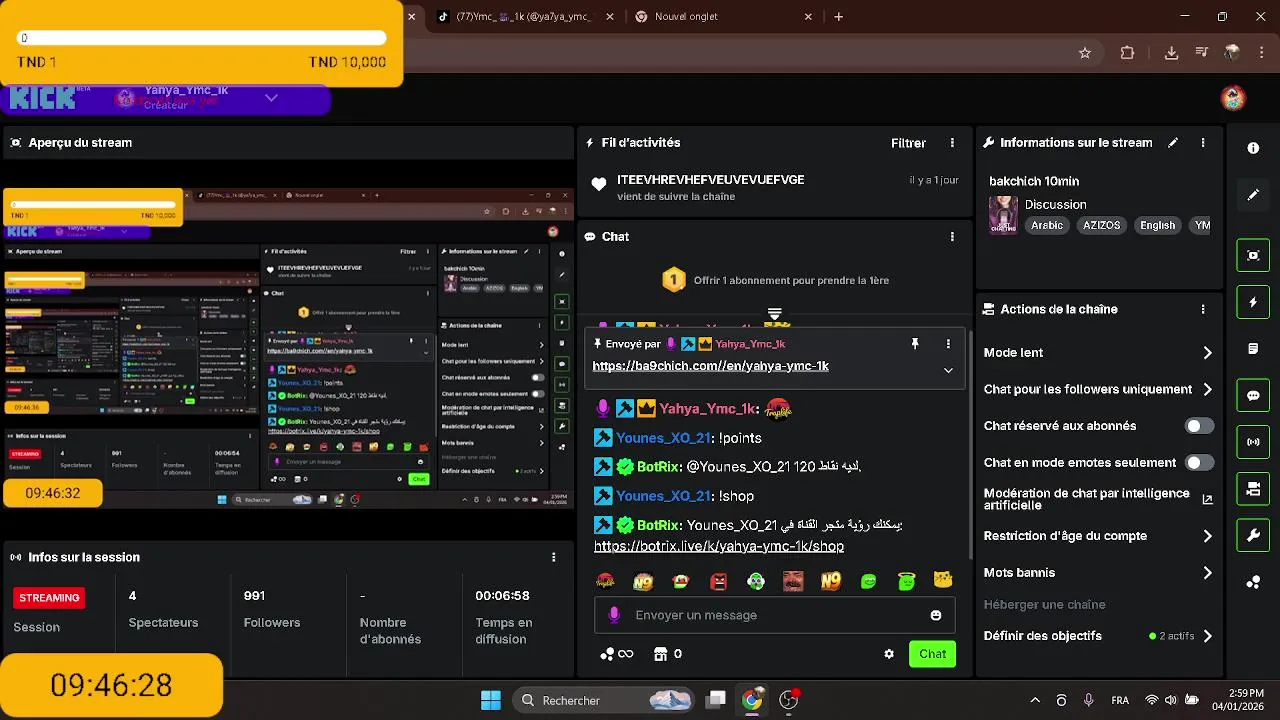
Task: Toggle the chat bubble panel icon in sidebar
Action: tap(1253, 395)
